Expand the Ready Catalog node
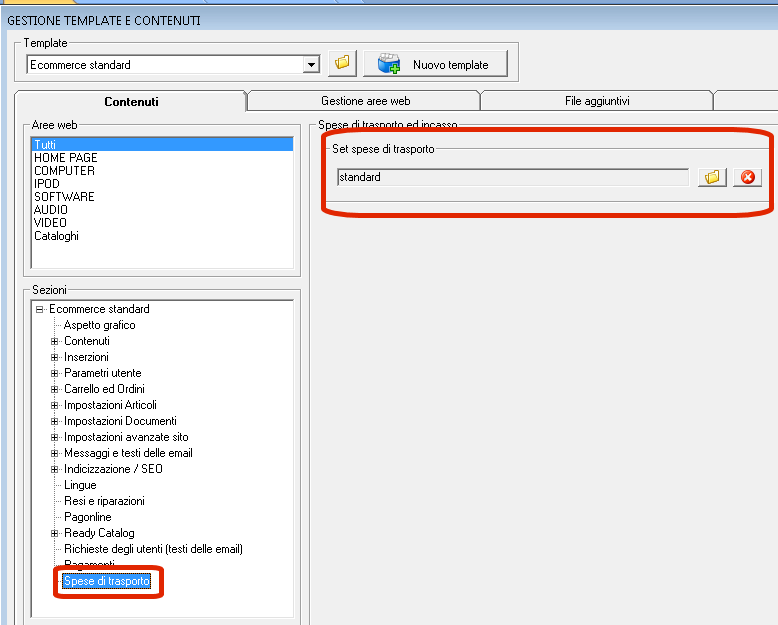The image size is (778, 625). [55, 533]
